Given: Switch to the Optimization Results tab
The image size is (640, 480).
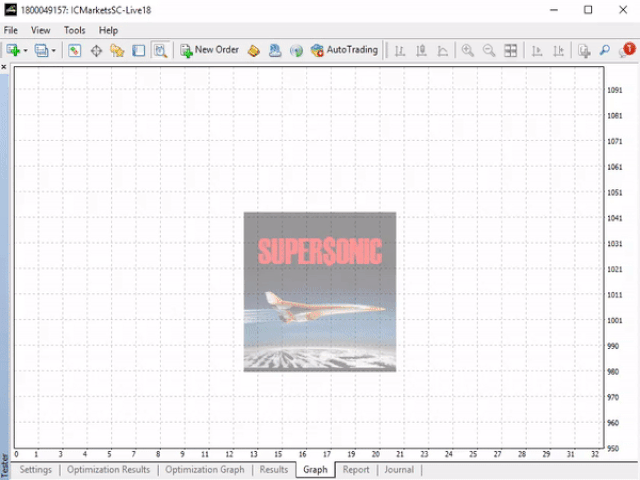Looking at the screenshot, I should (x=109, y=470).
